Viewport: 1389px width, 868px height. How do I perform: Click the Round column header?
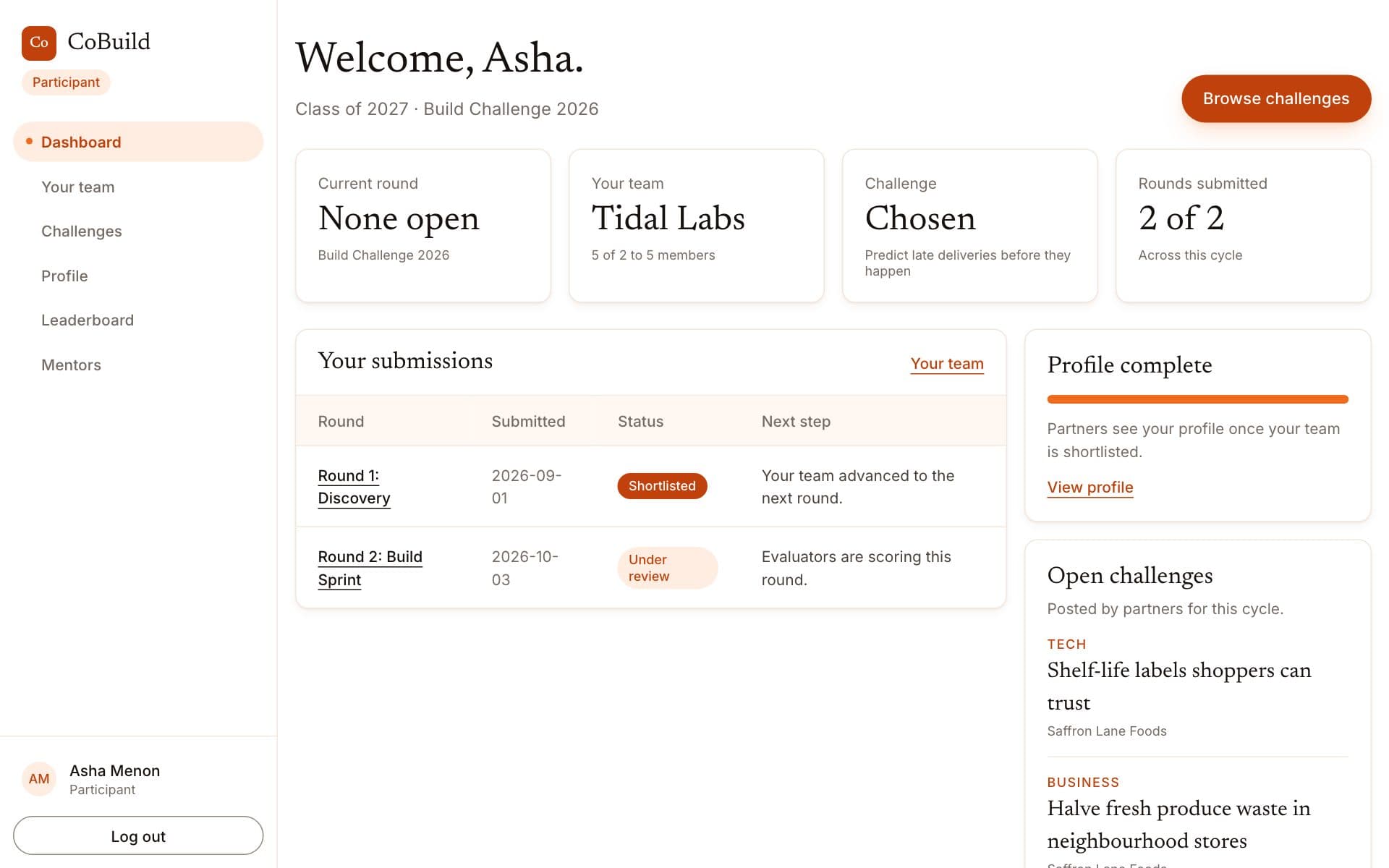tap(341, 421)
